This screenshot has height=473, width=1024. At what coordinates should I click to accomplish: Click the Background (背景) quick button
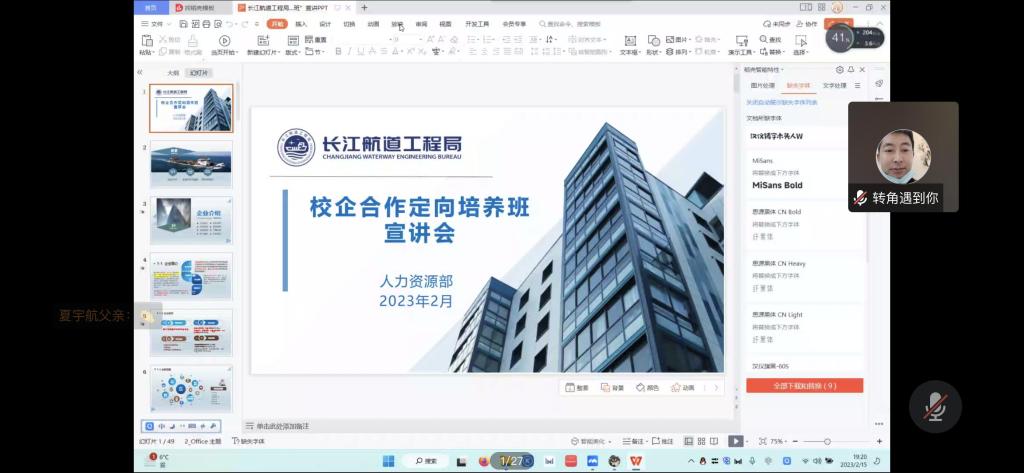(x=612, y=387)
